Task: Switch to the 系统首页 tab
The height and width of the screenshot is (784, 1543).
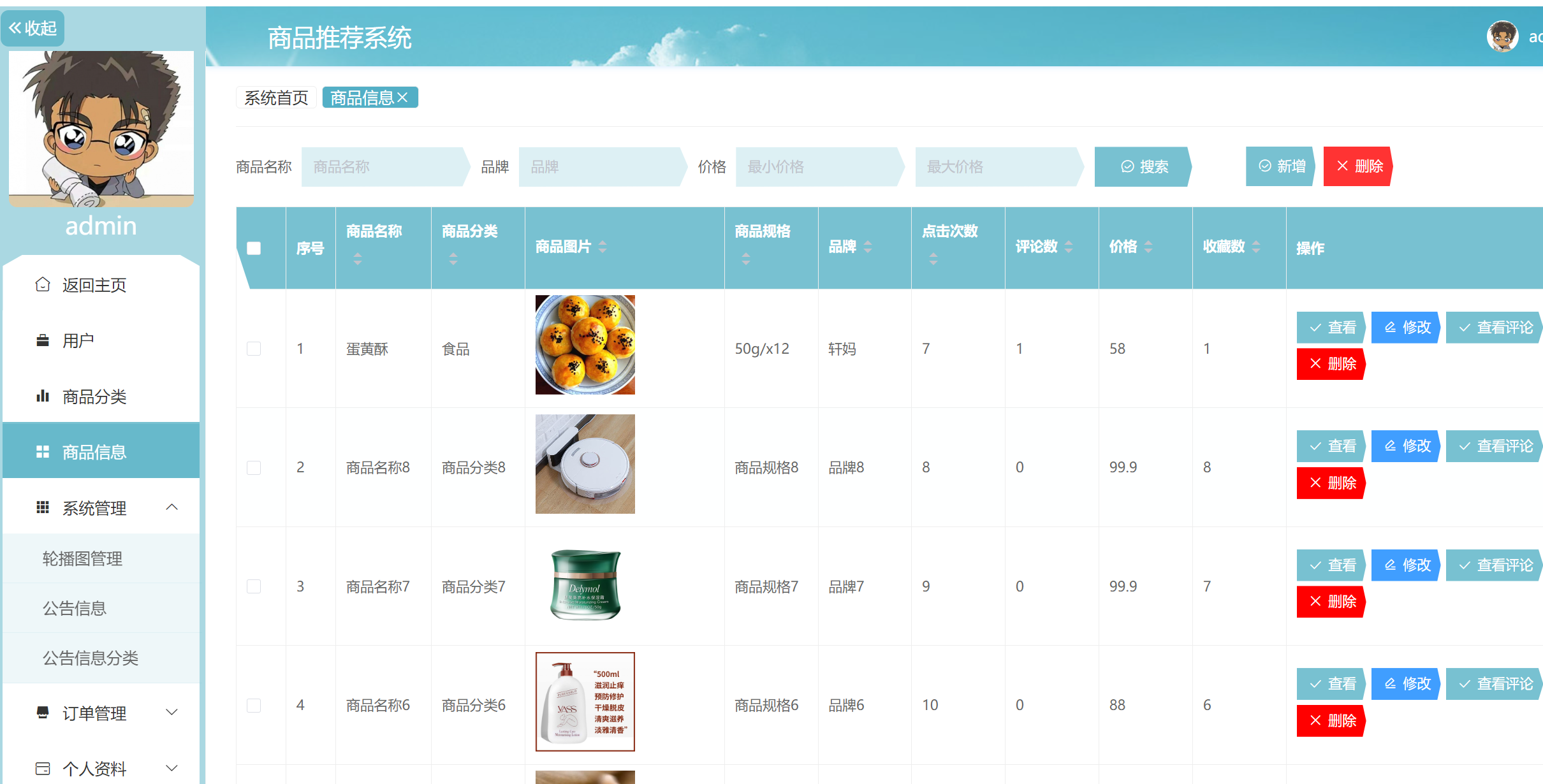Action: point(276,97)
